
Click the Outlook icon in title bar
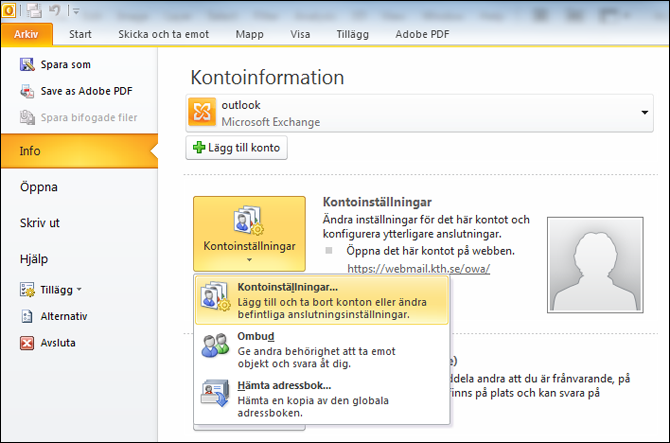tap(8, 10)
